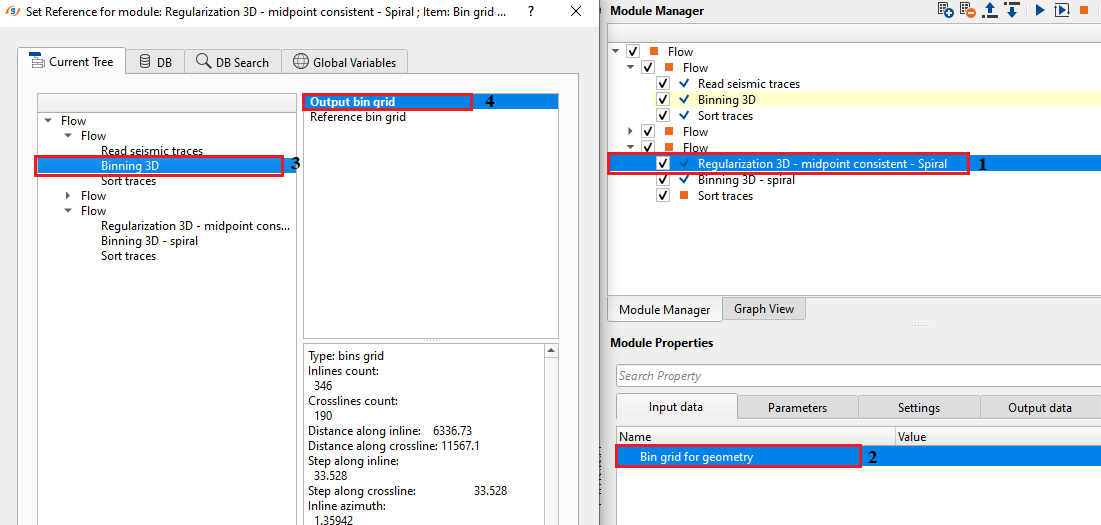The height and width of the screenshot is (525, 1101).
Task: Select the Module Manager bottom tab
Action: [664, 310]
